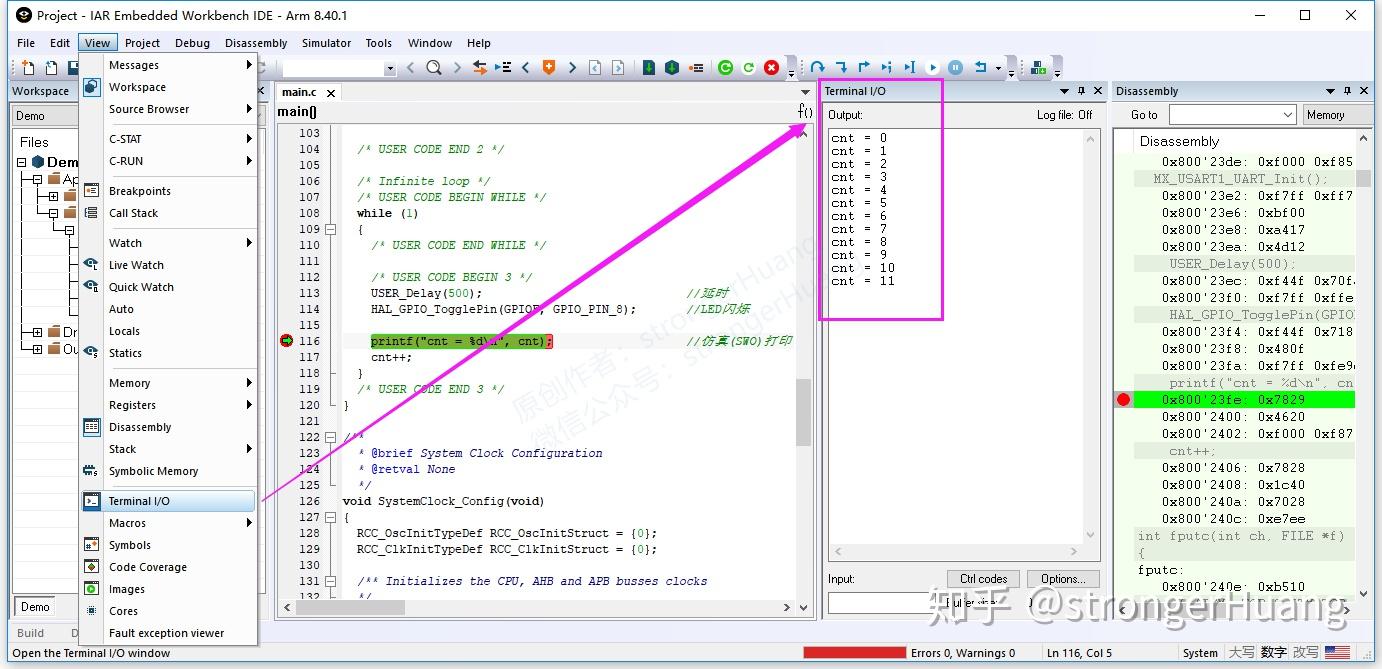Viewport: 1382px width, 669px height.
Task: Click the Break (pause) debug icon
Action: (956, 67)
